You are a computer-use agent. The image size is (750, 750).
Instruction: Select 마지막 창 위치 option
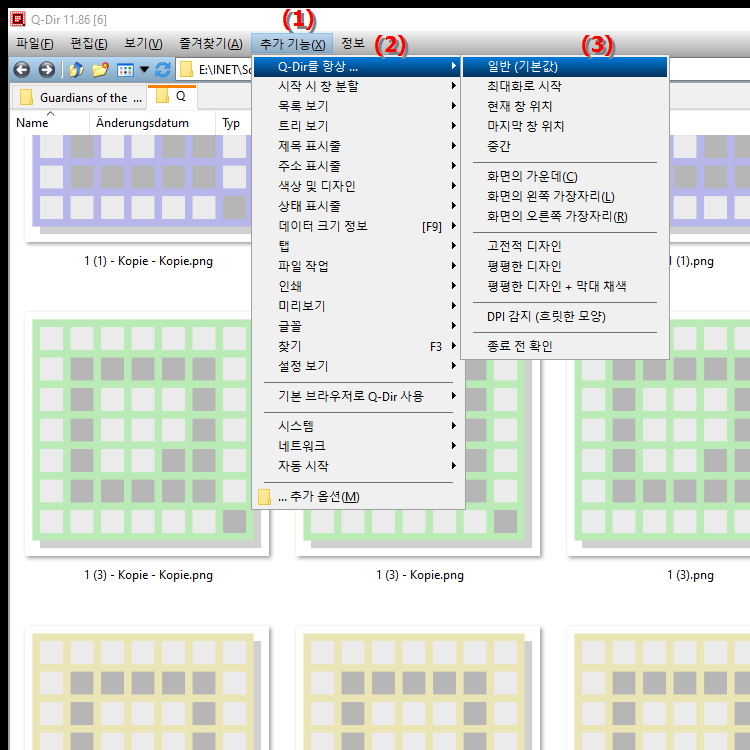pos(565,126)
